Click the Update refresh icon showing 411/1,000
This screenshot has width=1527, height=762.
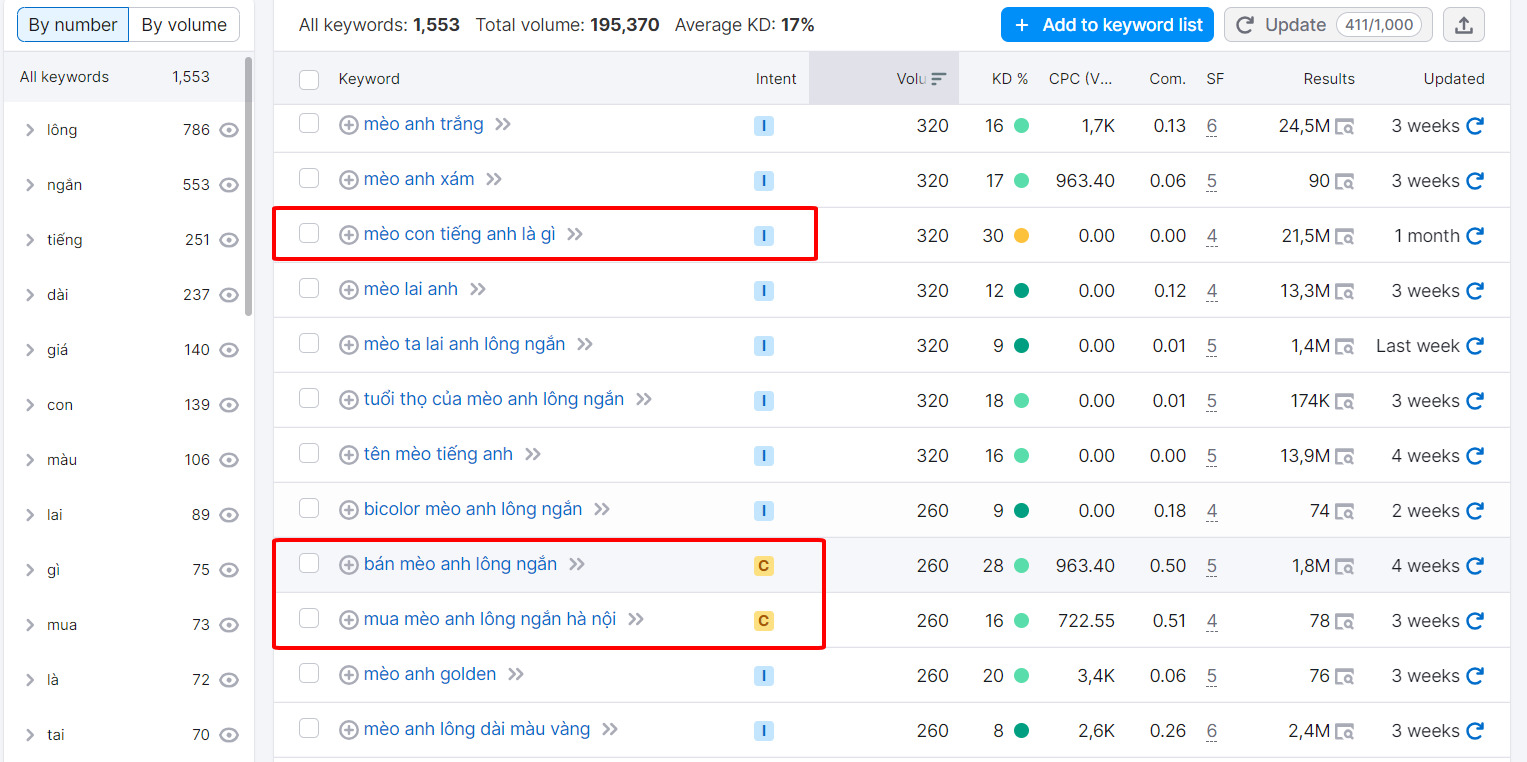(1243, 24)
